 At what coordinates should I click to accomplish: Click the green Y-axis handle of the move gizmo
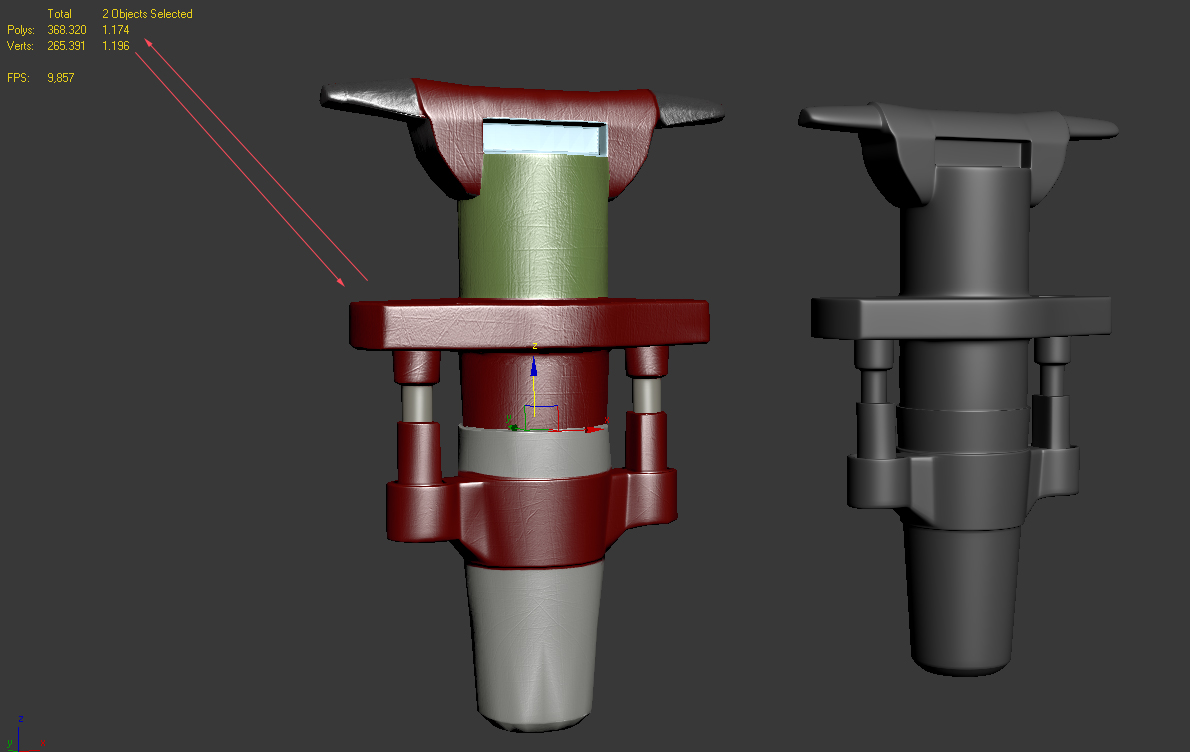[x=514, y=428]
